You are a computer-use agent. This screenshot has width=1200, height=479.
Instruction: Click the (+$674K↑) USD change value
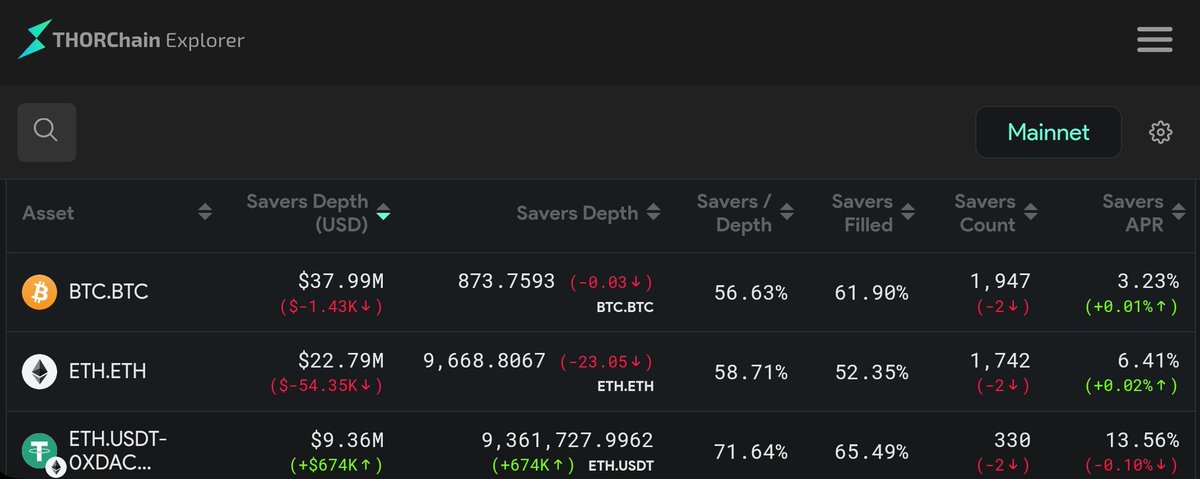tap(337, 465)
